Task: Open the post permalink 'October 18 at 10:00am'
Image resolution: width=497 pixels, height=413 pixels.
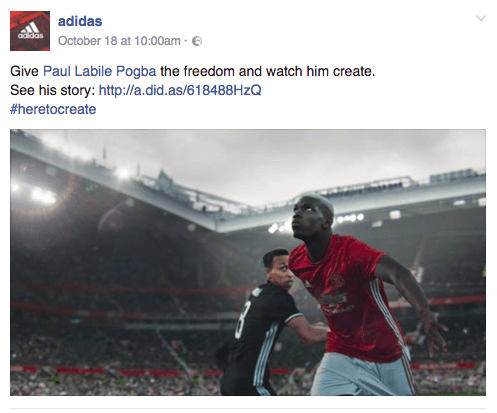Action: point(119,41)
